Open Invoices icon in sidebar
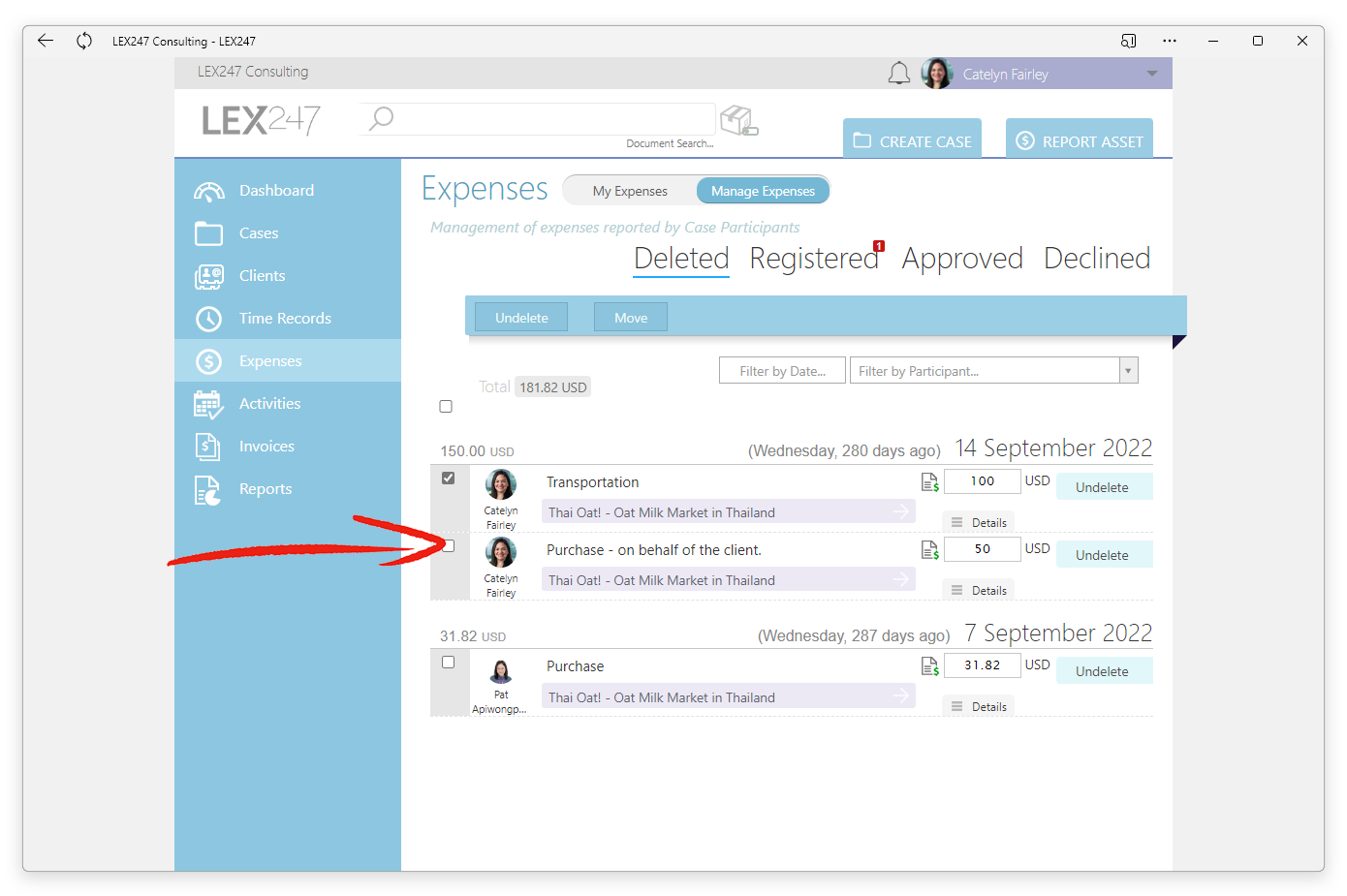The width and height of the screenshot is (1347, 896). (207, 447)
